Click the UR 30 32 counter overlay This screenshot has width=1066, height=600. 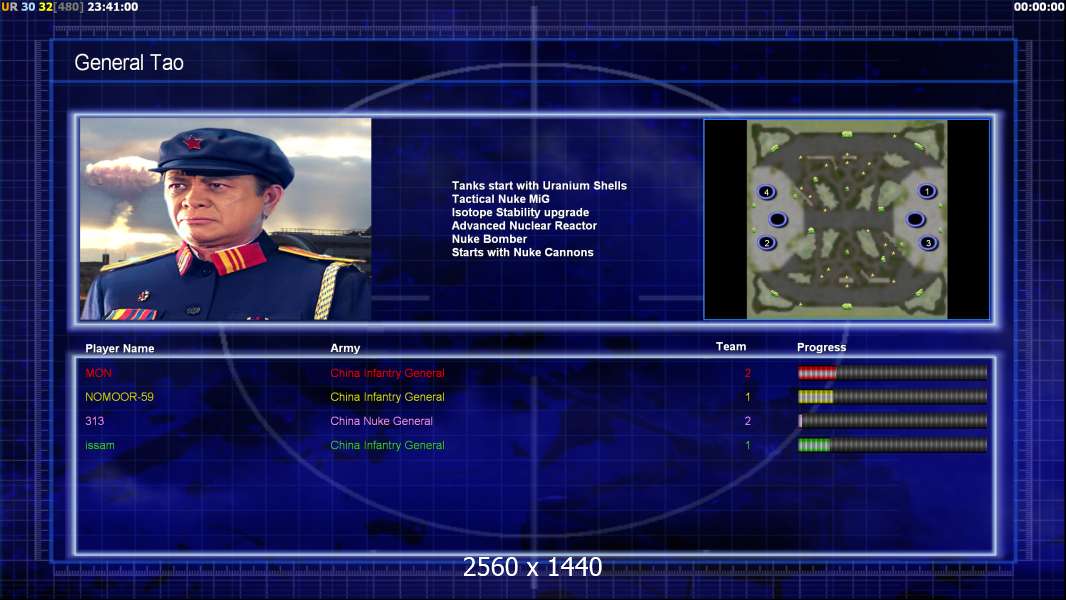[27, 7]
